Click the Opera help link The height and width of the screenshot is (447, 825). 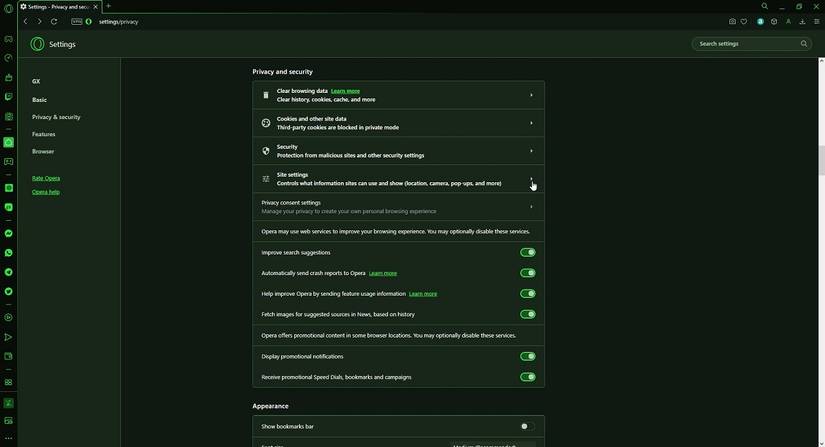[x=46, y=192]
